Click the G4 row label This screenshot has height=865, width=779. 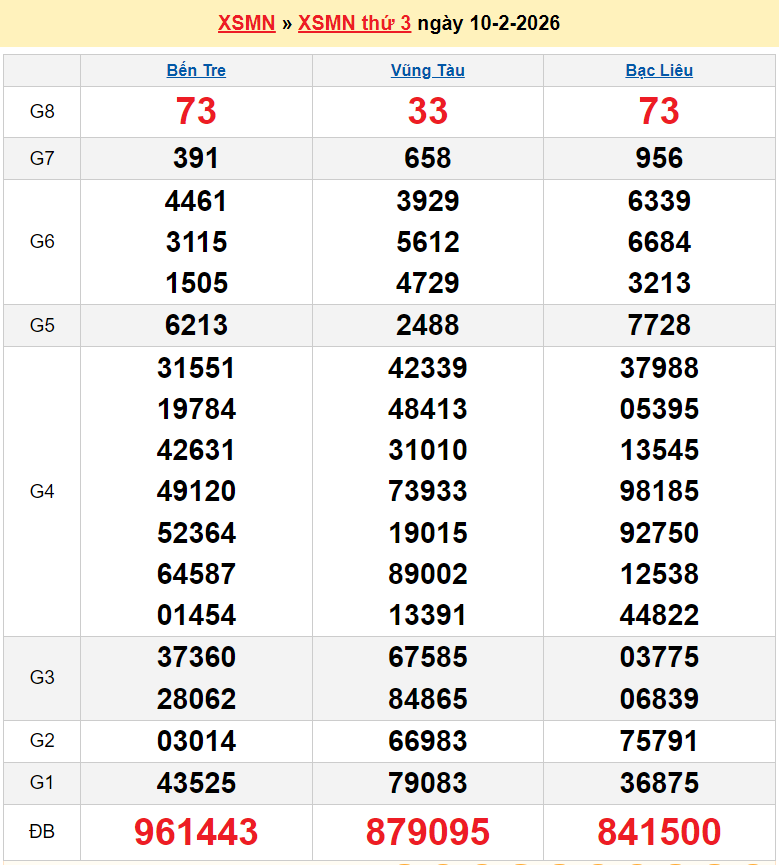pos(42,491)
